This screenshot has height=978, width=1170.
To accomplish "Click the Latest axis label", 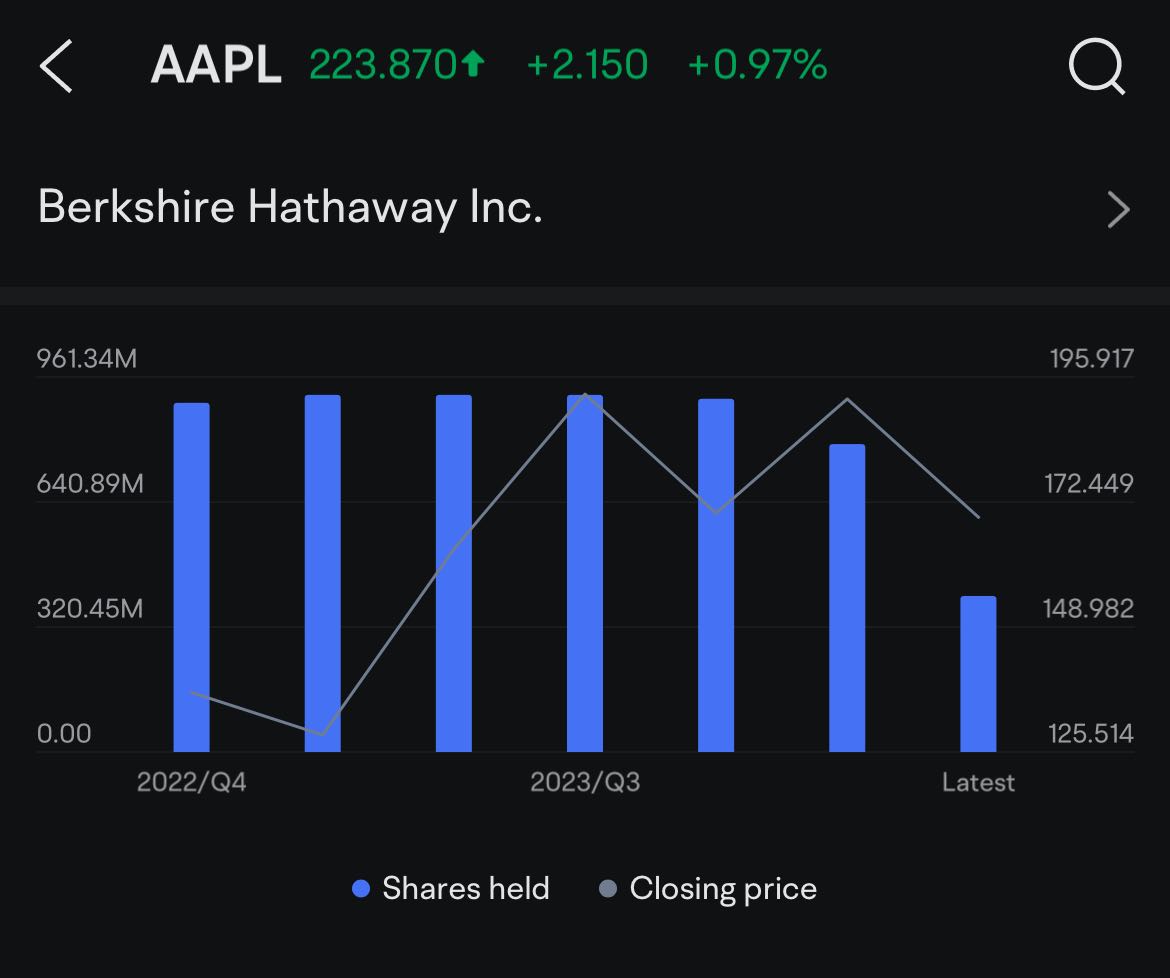I will point(978,782).
